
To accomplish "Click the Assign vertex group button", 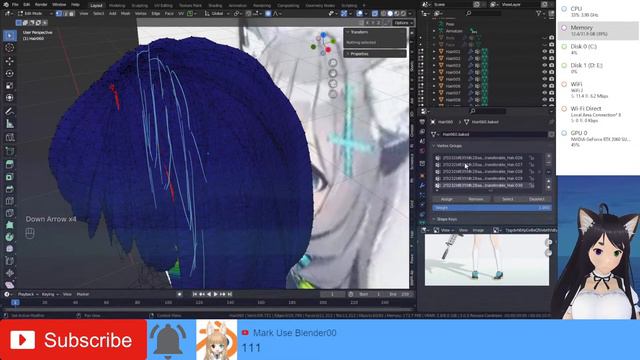I will click(447, 199).
